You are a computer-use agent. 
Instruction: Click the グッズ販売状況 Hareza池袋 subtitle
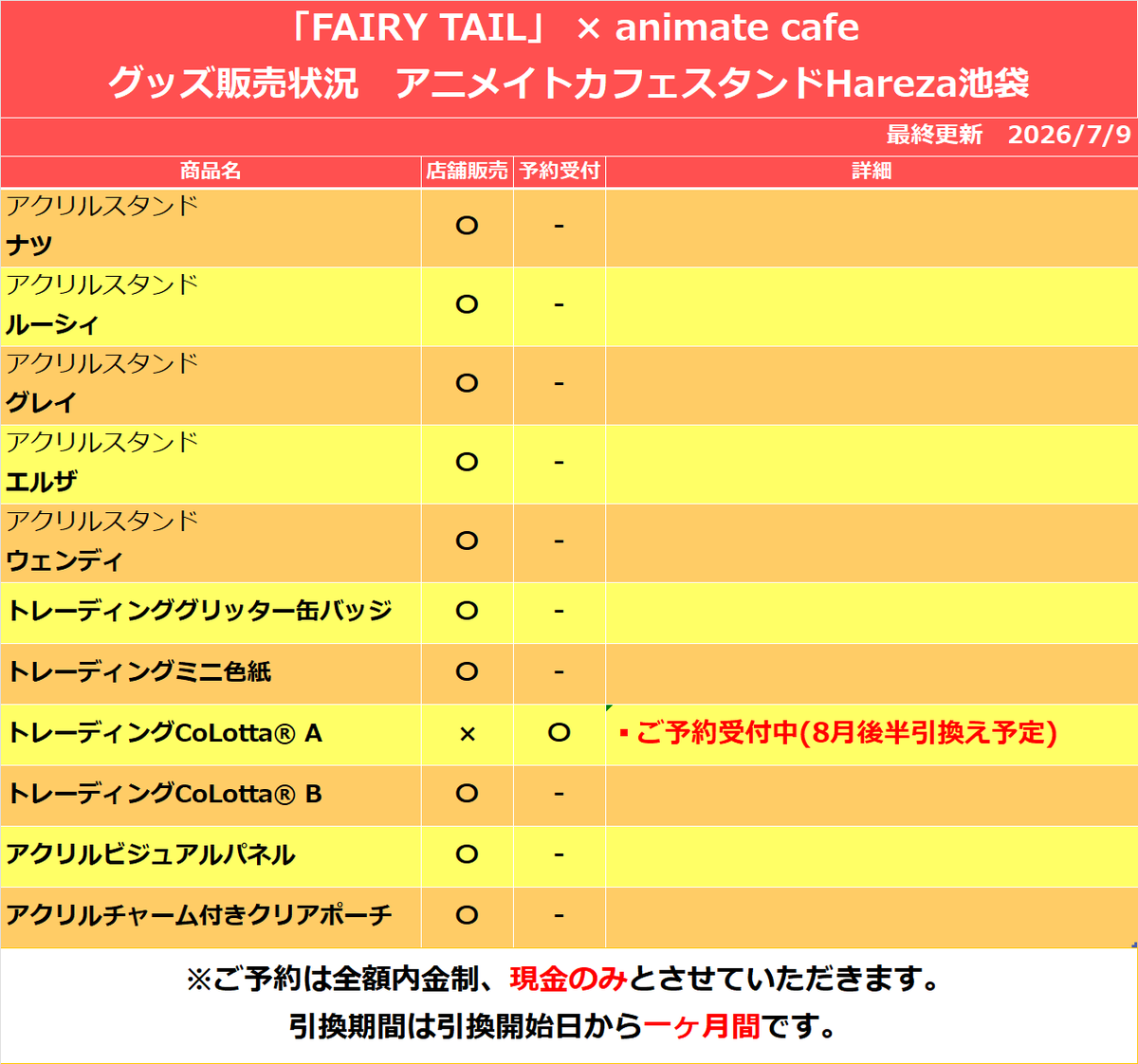pyautogui.click(x=569, y=84)
